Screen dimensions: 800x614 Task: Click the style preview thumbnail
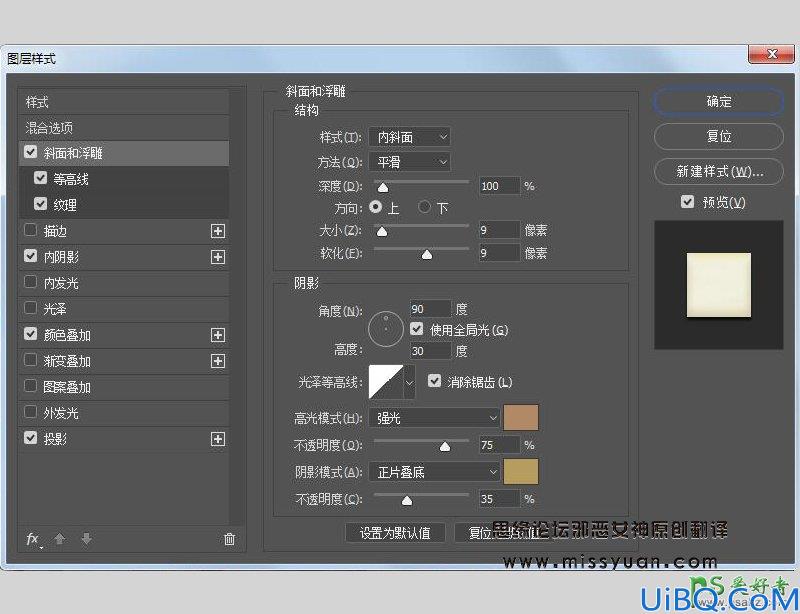pos(719,285)
